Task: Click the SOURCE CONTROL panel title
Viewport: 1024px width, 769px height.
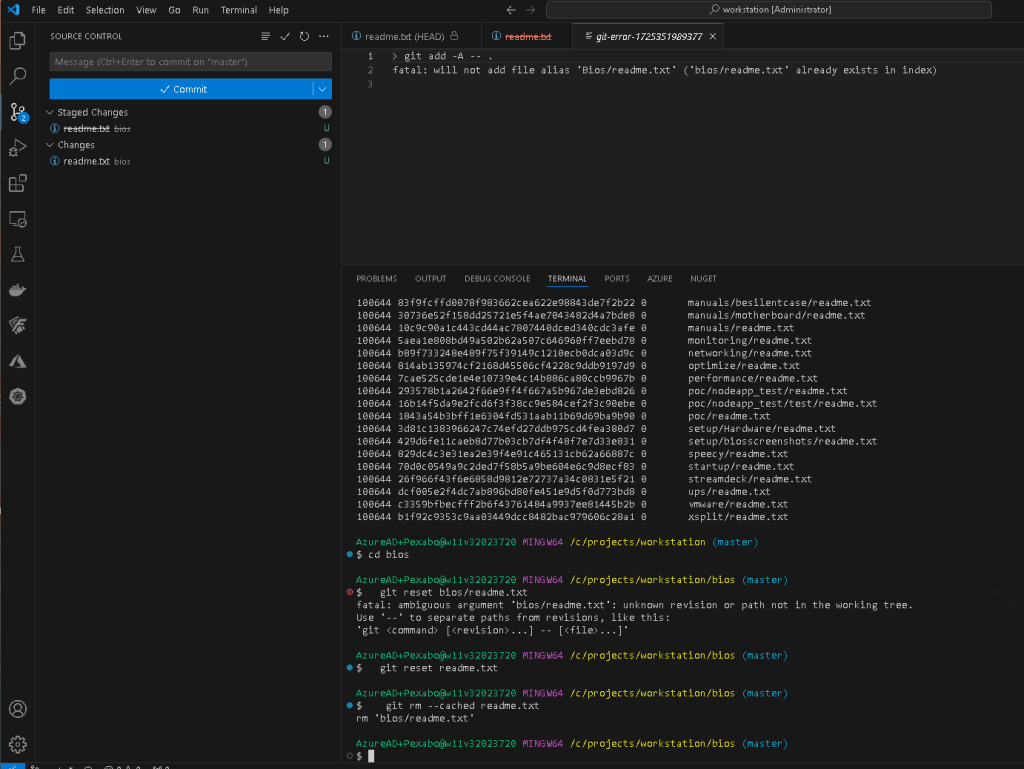Action: click(x=86, y=37)
